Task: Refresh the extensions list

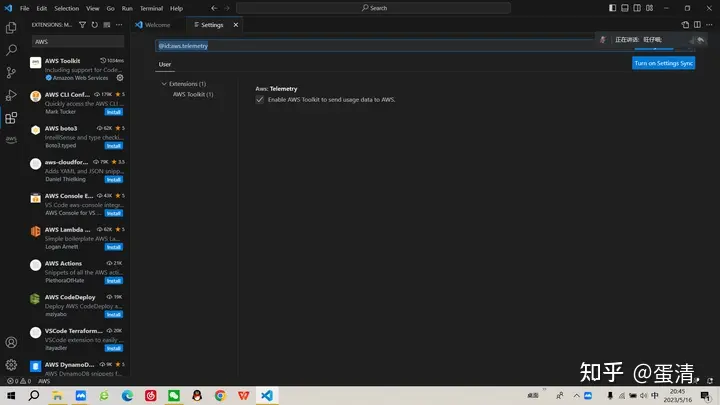Action: [x=95, y=25]
